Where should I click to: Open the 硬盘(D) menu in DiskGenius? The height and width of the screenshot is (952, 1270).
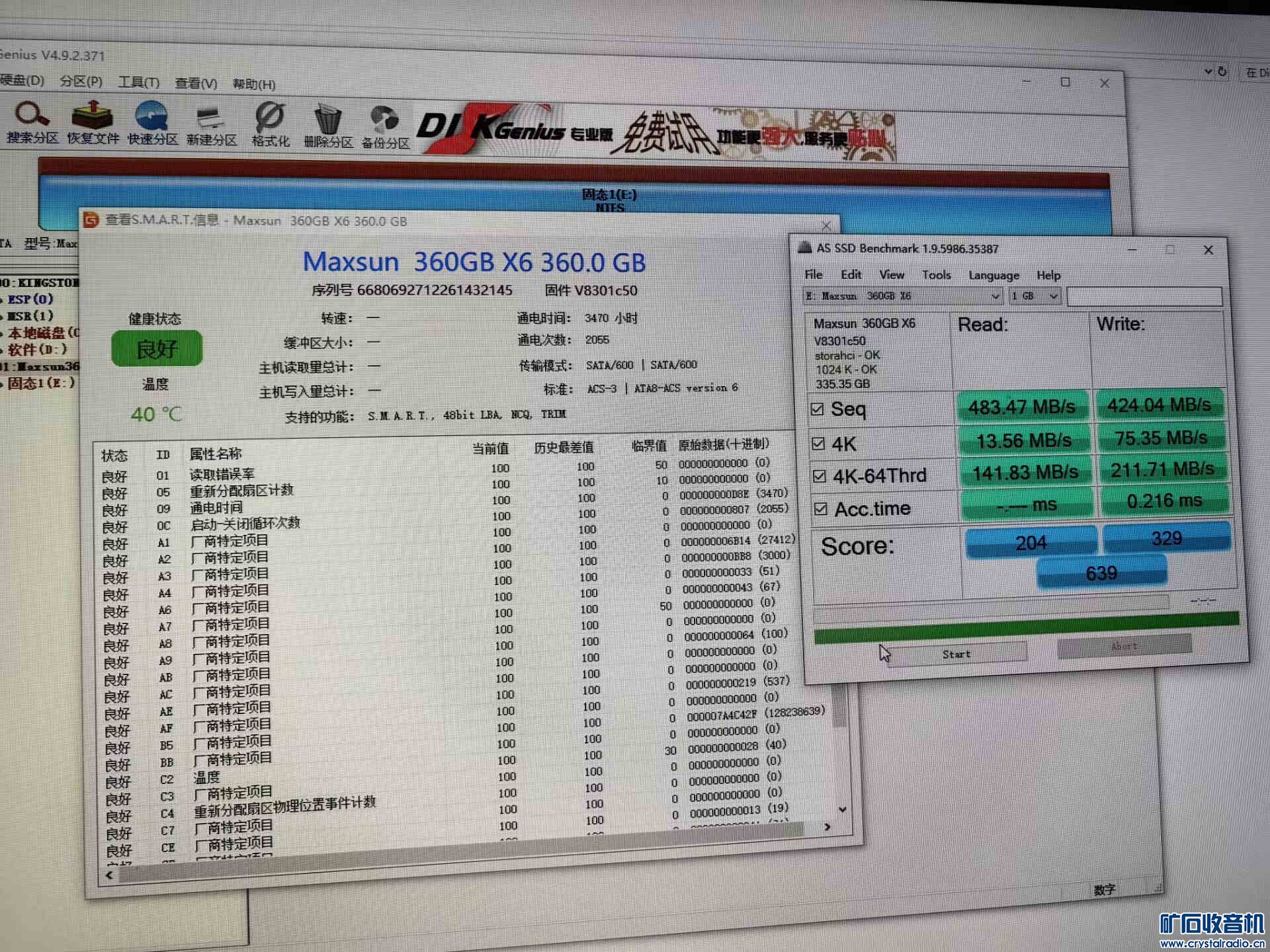[x=22, y=80]
